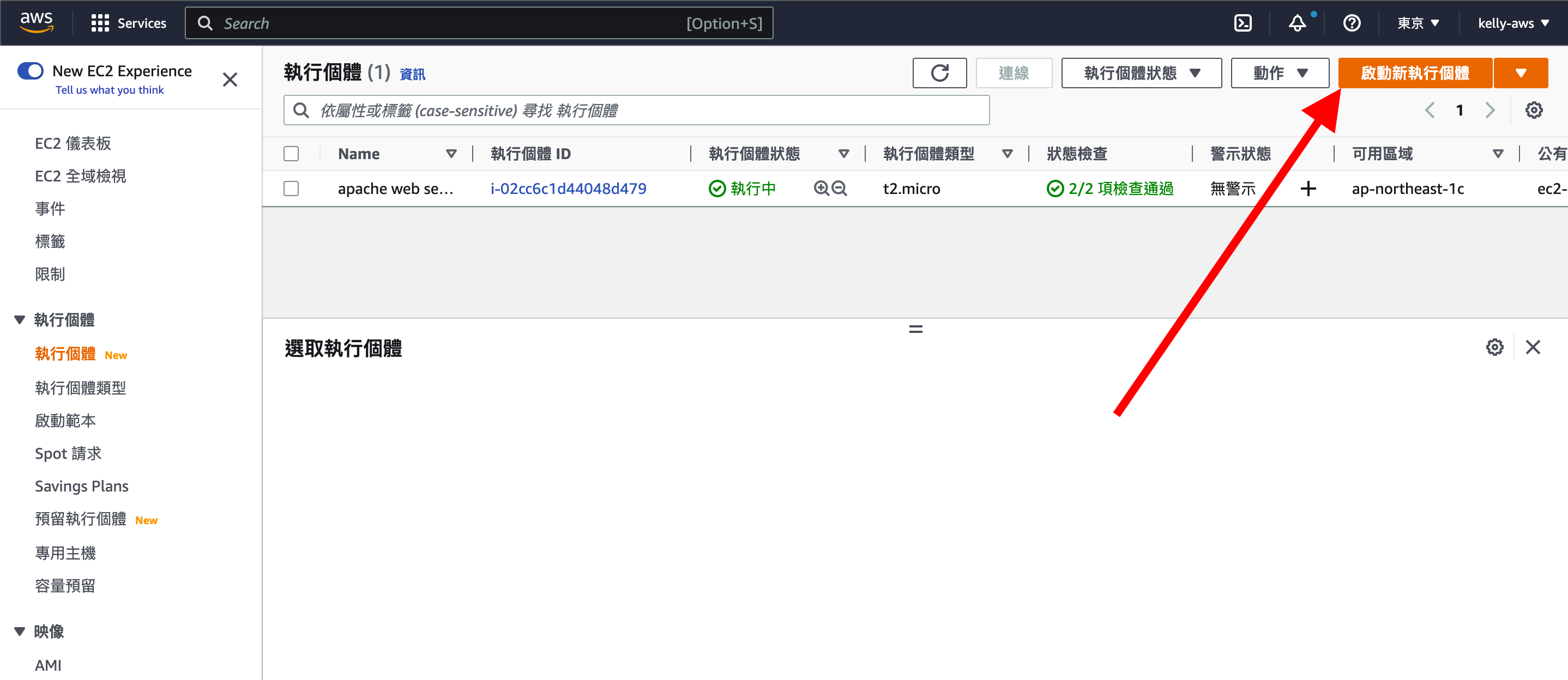This screenshot has height=680, width=1568.
Task: Go to 事件 in sidebar
Action: (x=50, y=209)
